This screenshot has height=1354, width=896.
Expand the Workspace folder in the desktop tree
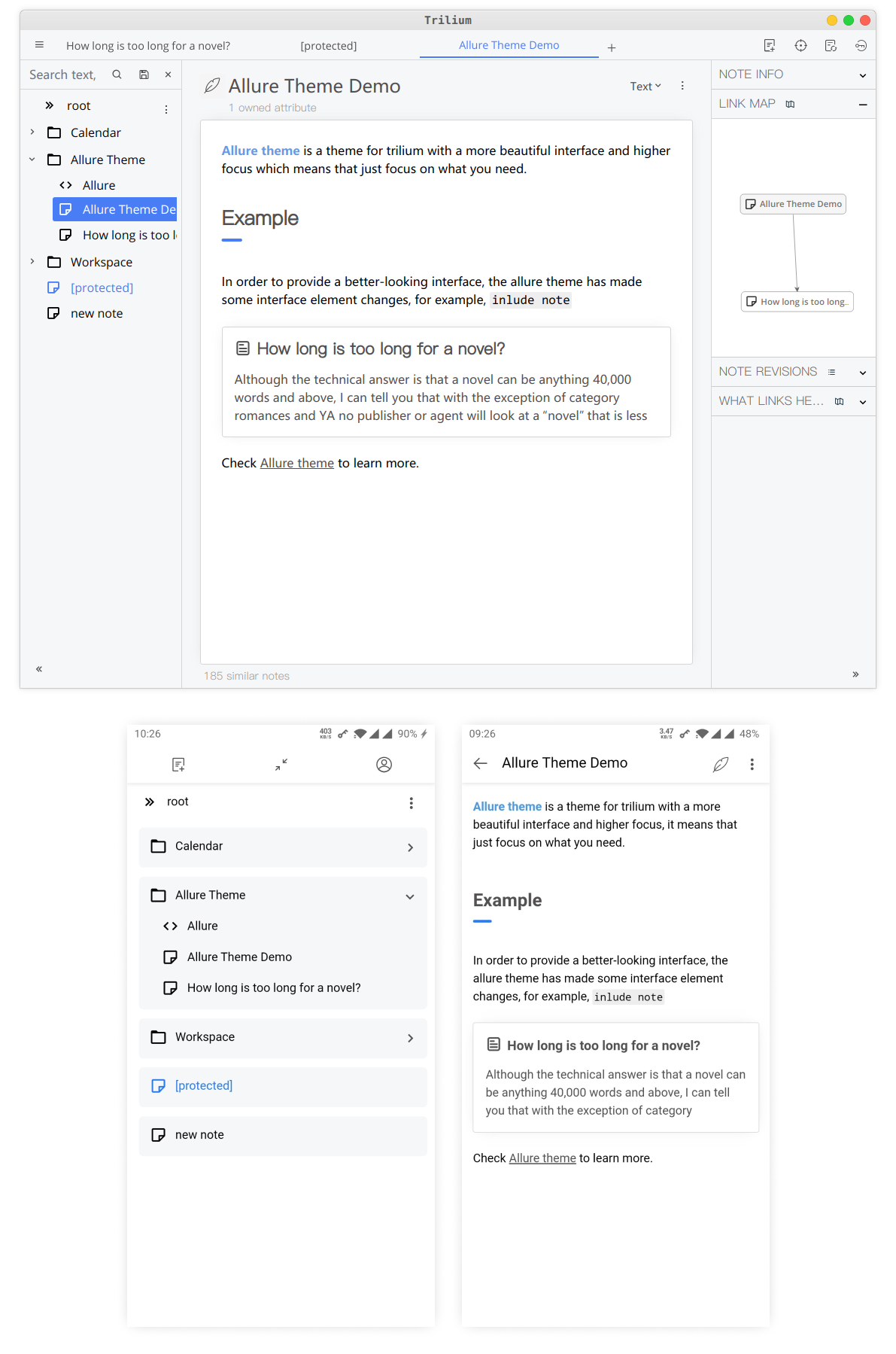pyautogui.click(x=32, y=261)
